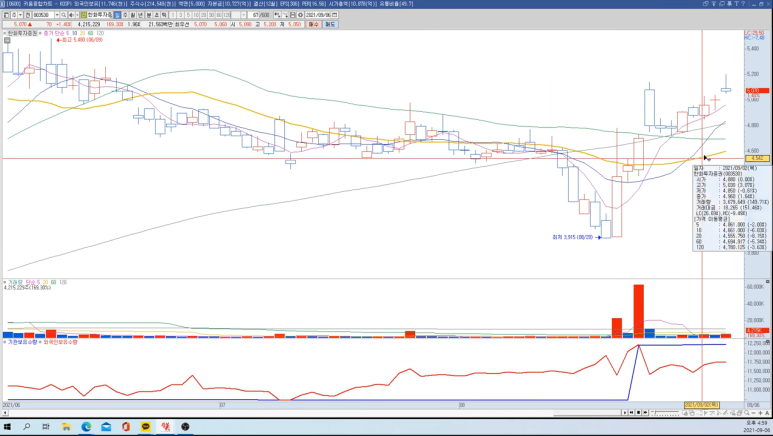Screen dimensions: 773x436
Task: Click the T font icon in title bar
Action: 737,3
